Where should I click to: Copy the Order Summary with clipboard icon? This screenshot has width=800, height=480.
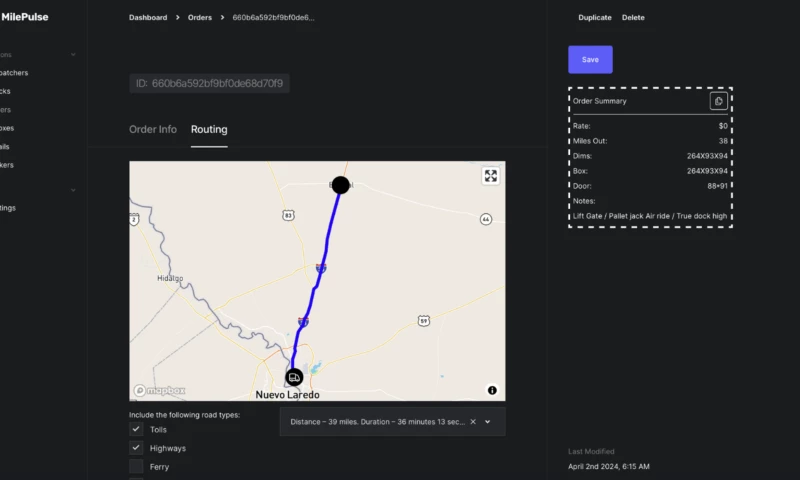[x=718, y=101]
